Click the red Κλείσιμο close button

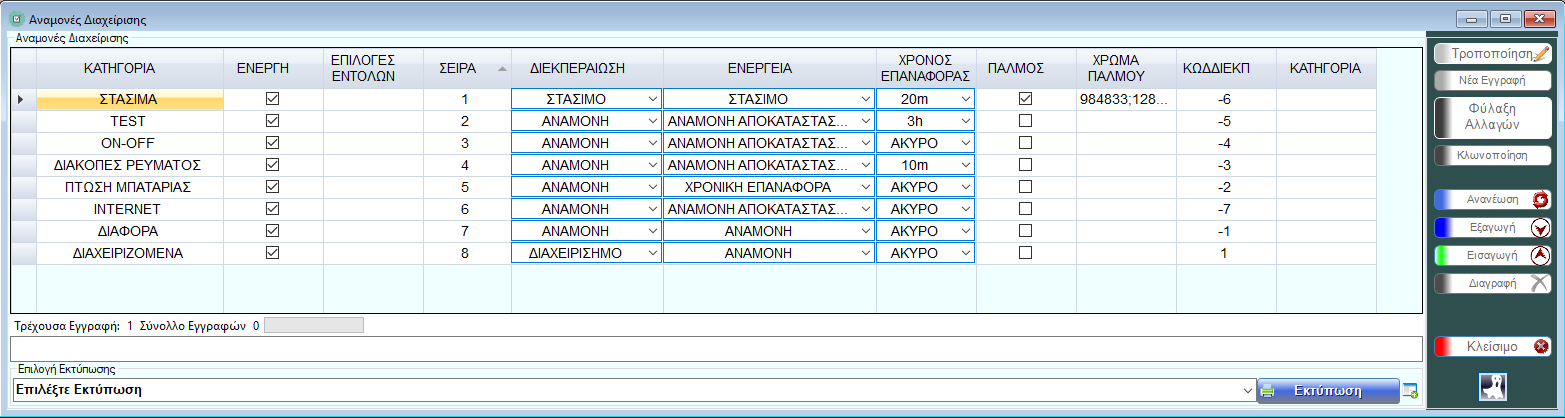(1492, 347)
